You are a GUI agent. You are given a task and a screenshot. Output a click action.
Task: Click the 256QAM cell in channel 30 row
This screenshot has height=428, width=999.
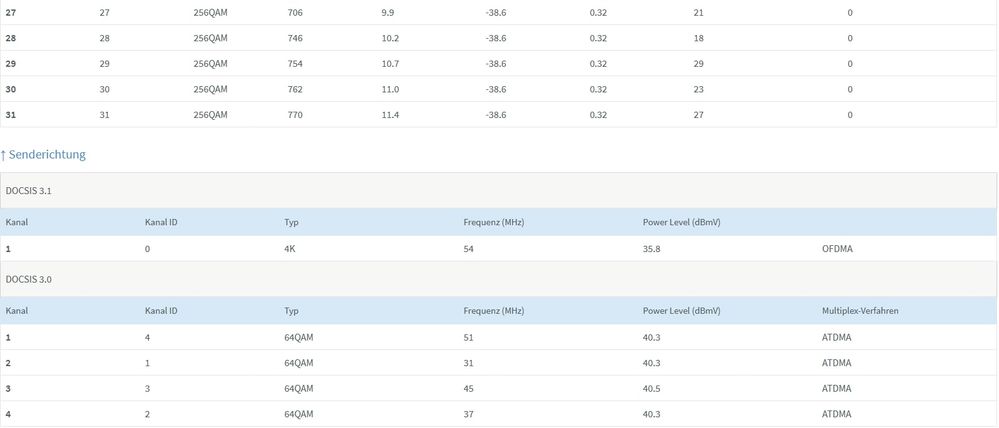click(x=210, y=89)
